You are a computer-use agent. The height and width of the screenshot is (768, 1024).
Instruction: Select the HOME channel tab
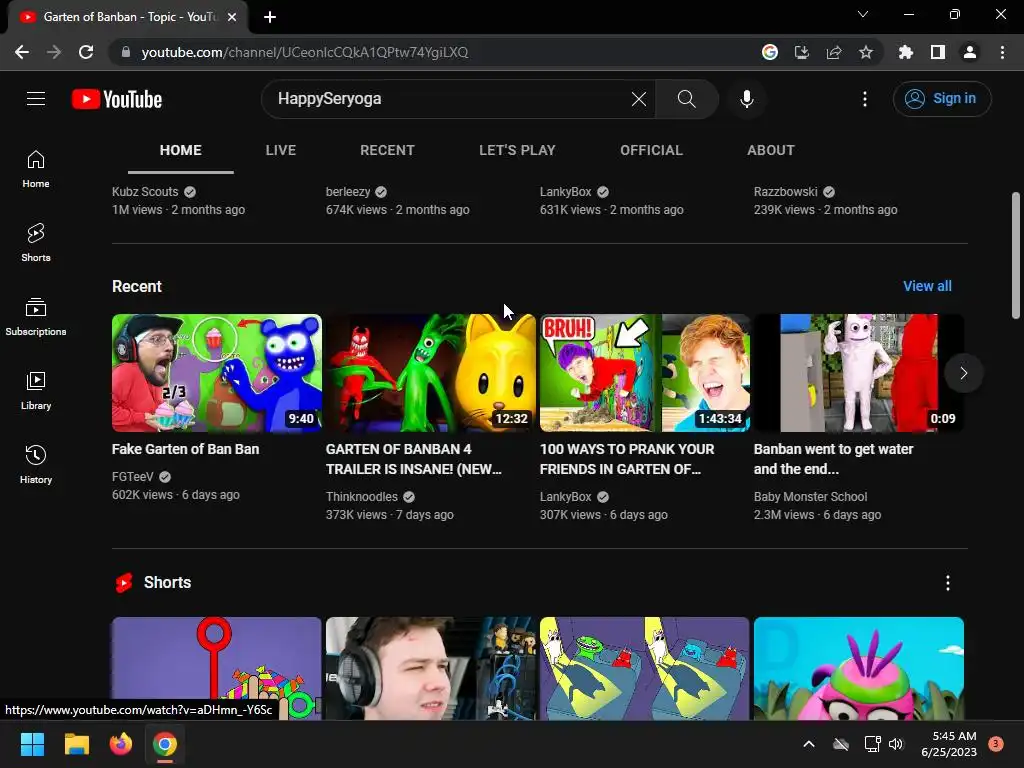pyautogui.click(x=181, y=150)
